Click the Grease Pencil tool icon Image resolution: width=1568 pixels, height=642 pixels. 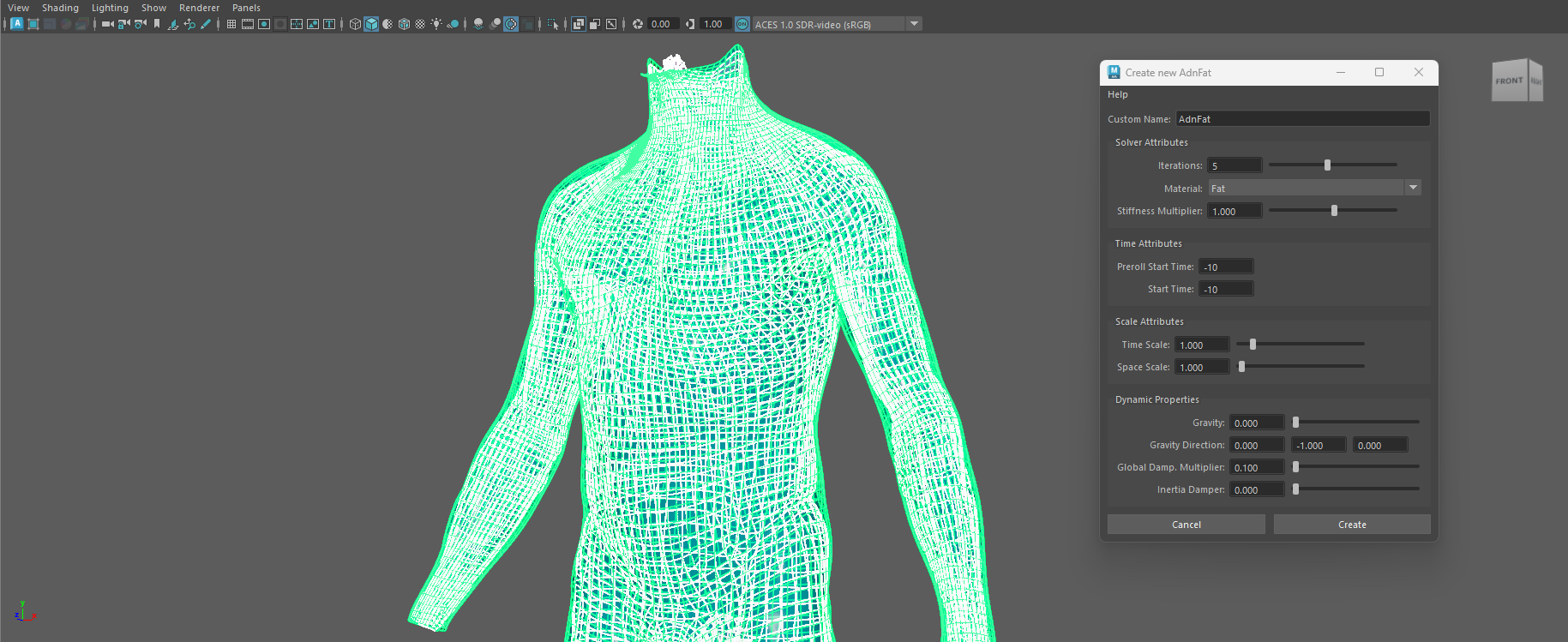pyautogui.click(x=206, y=24)
